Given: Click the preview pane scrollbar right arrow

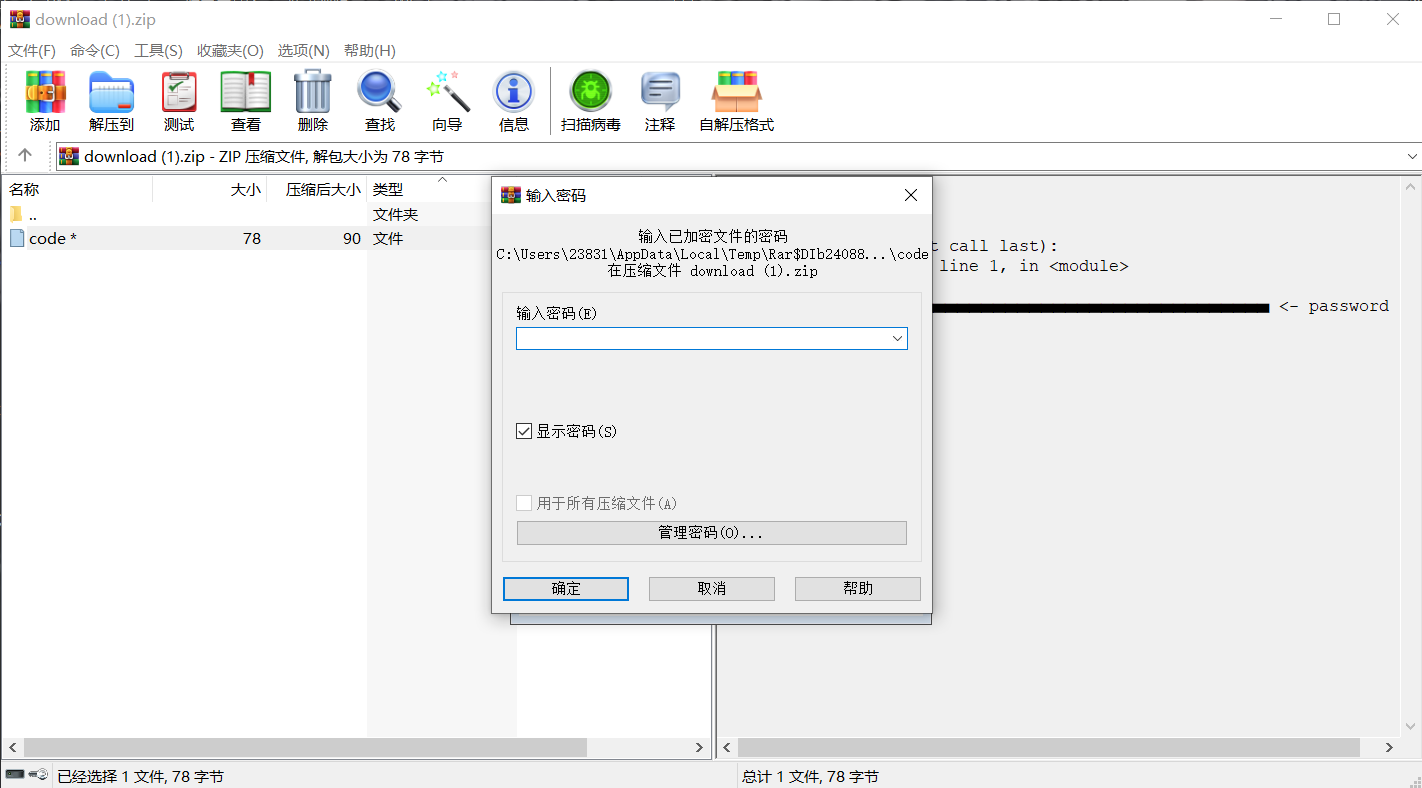Looking at the screenshot, I should tap(1390, 748).
